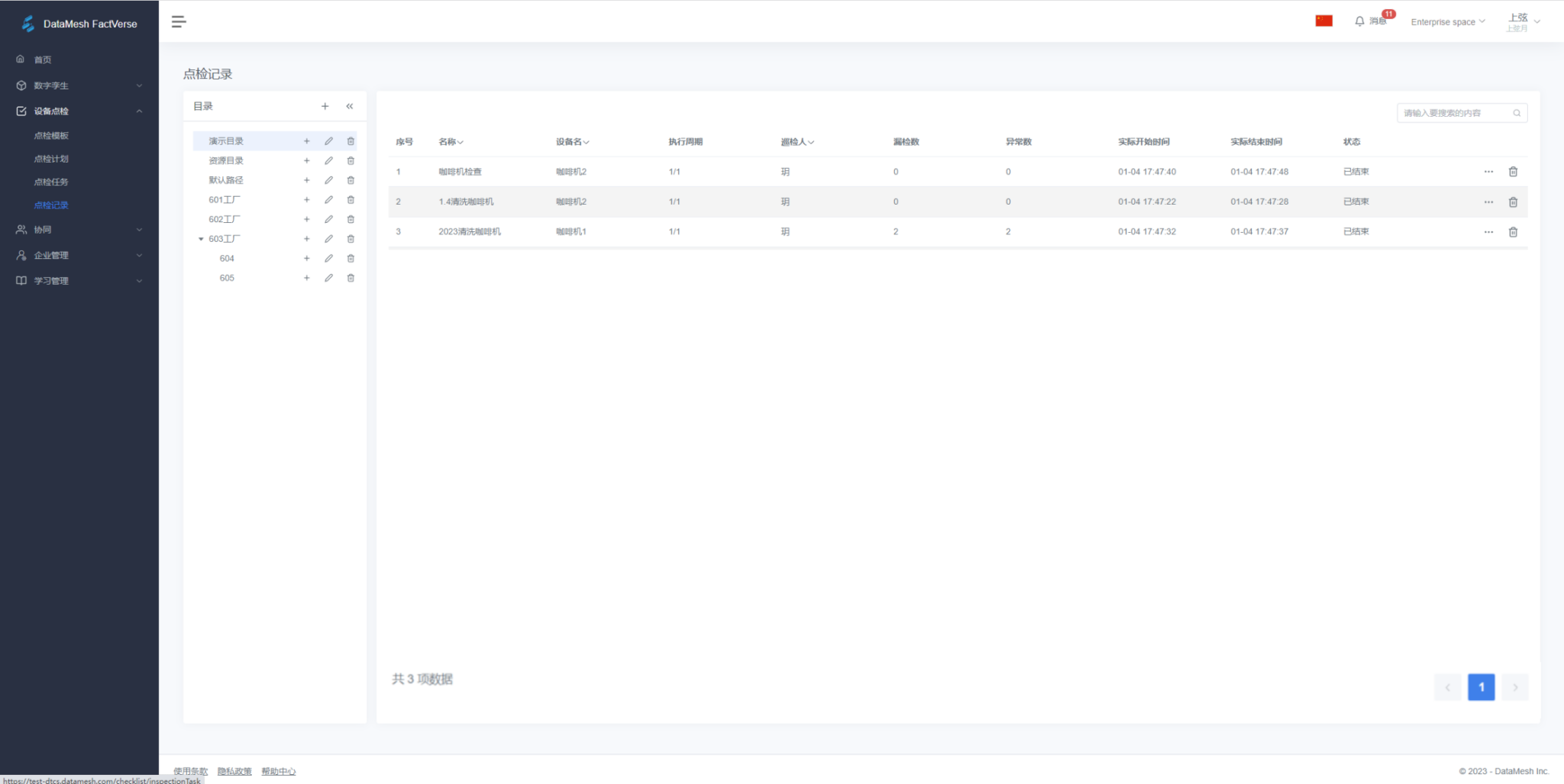1564x784 pixels.
Task: Add a new root directory with plus icon
Action: point(325,106)
